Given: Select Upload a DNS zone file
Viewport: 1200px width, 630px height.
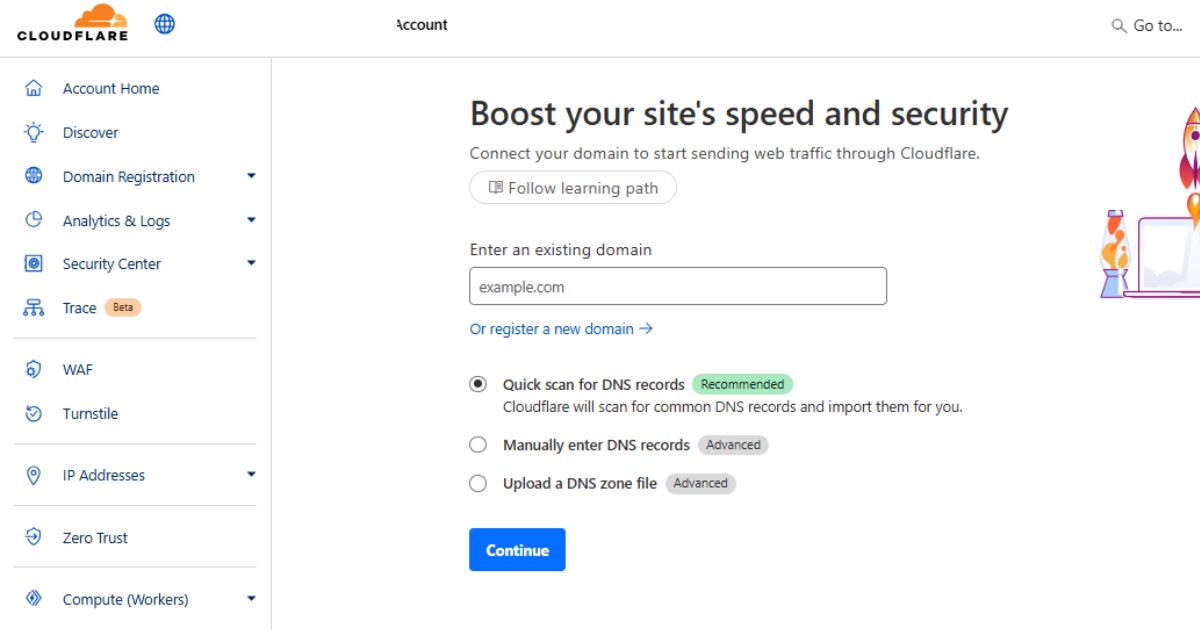Looking at the screenshot, I should tap(478, 483).
